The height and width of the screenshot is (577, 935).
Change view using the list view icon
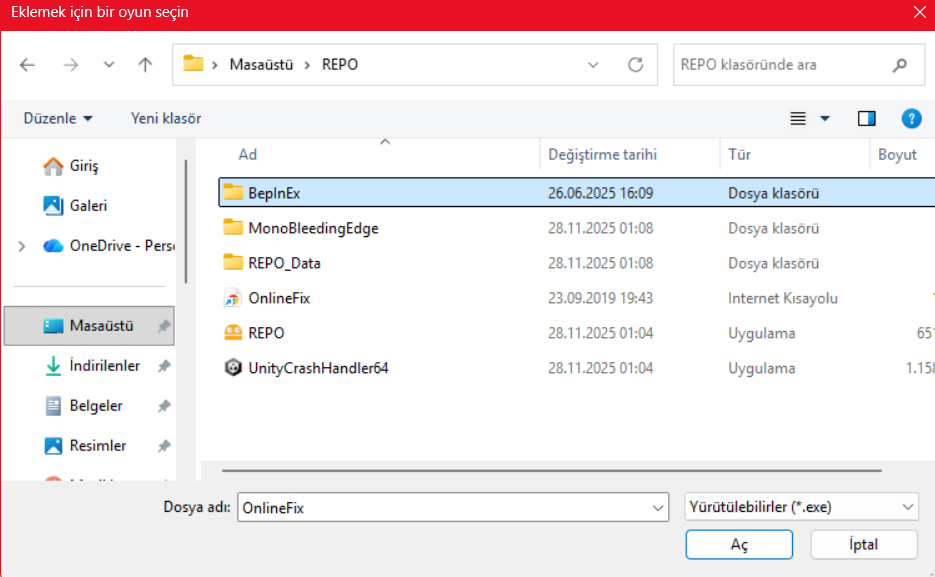click(x=798, y=118)
